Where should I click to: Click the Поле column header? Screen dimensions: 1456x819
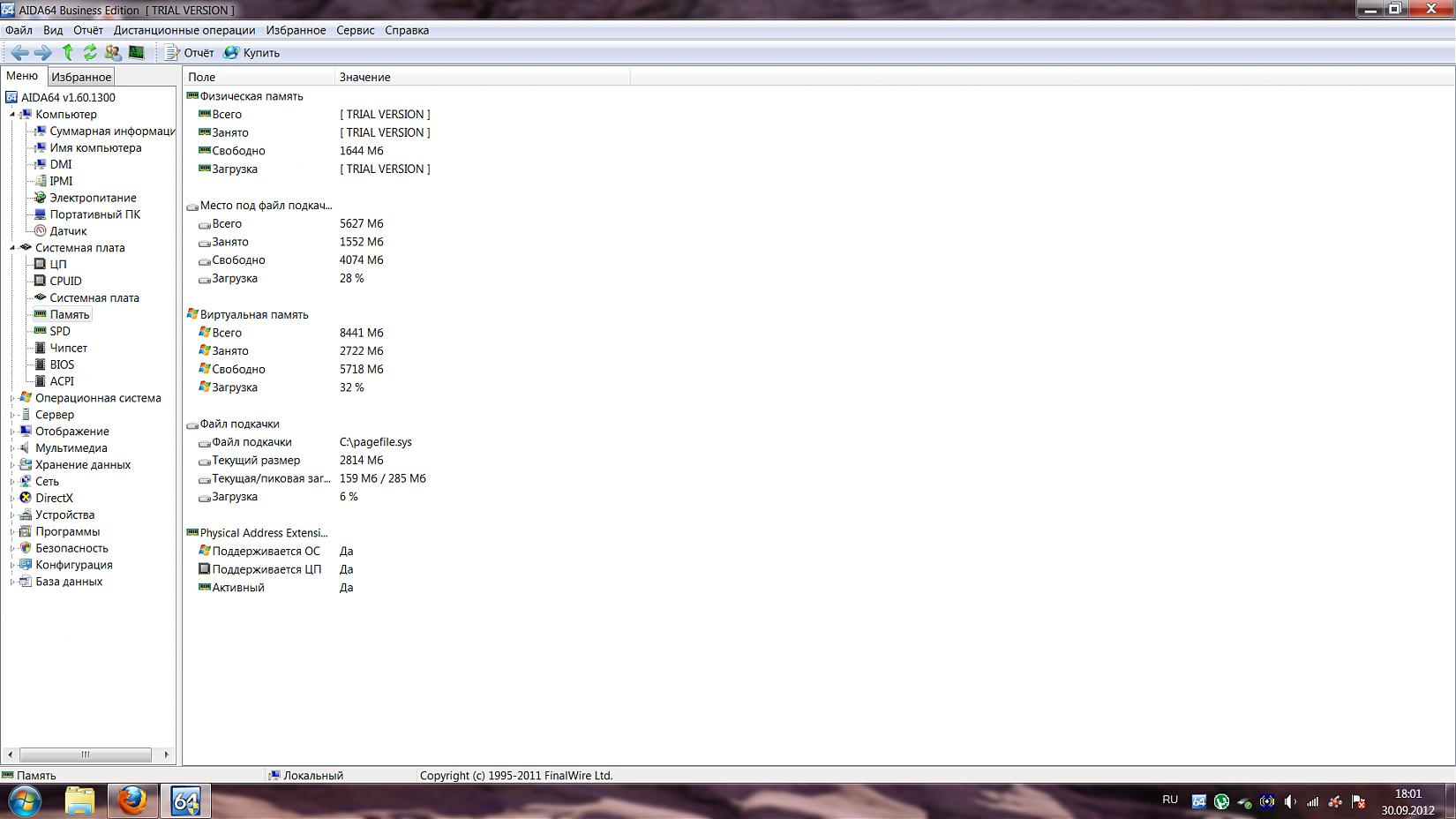(259, 77)
